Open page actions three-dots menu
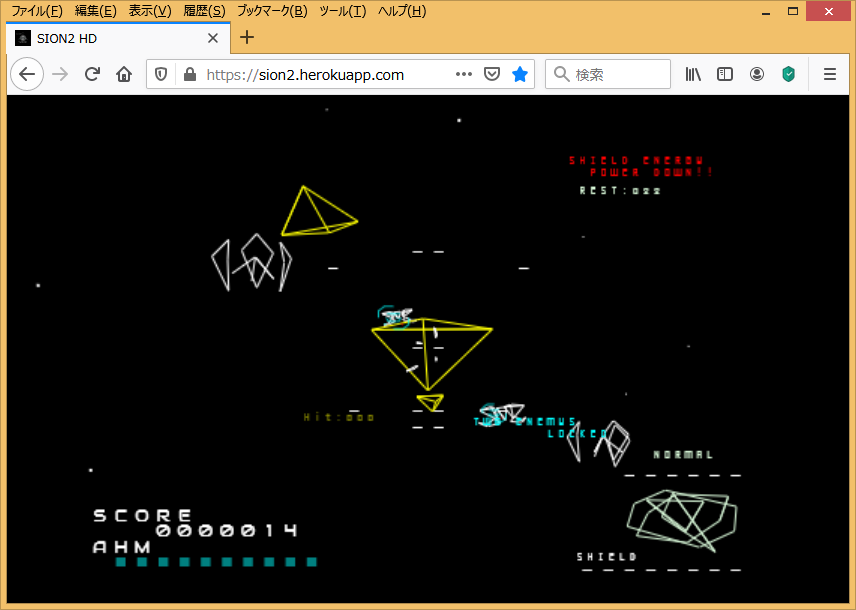The image size is (856, 610). (x=463, y=74)
